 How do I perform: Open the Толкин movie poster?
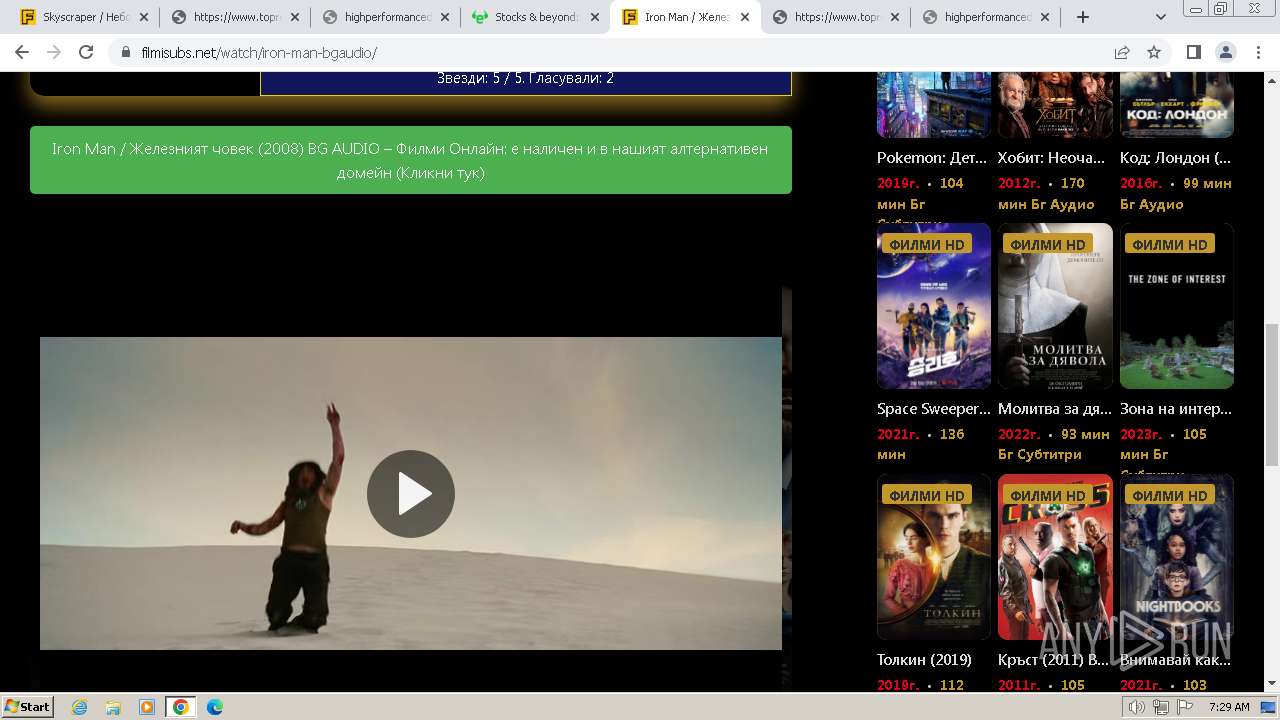point(934,557)
